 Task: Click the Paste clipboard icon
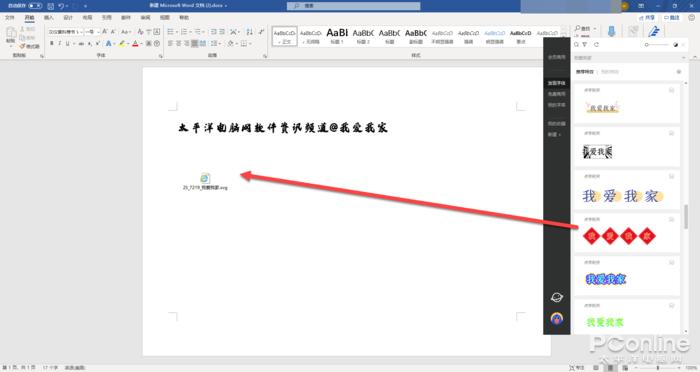click(11, 33)
